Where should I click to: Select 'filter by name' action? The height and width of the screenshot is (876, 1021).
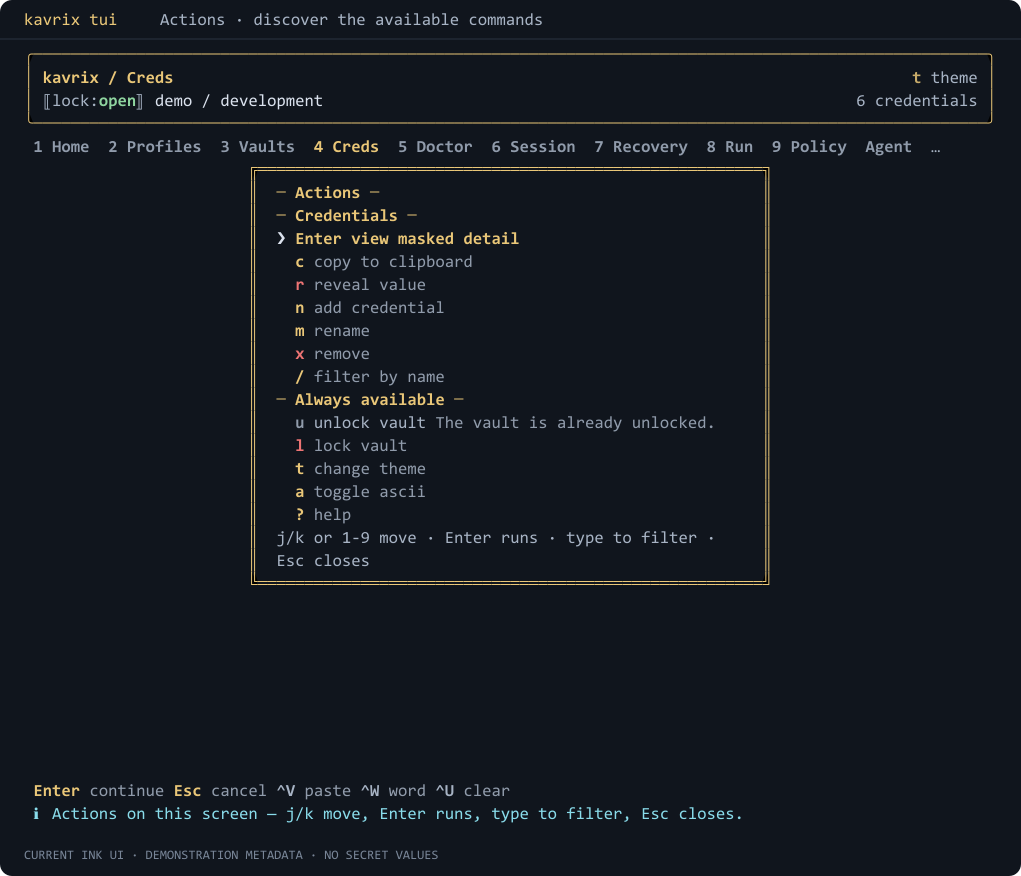point(369,376)
